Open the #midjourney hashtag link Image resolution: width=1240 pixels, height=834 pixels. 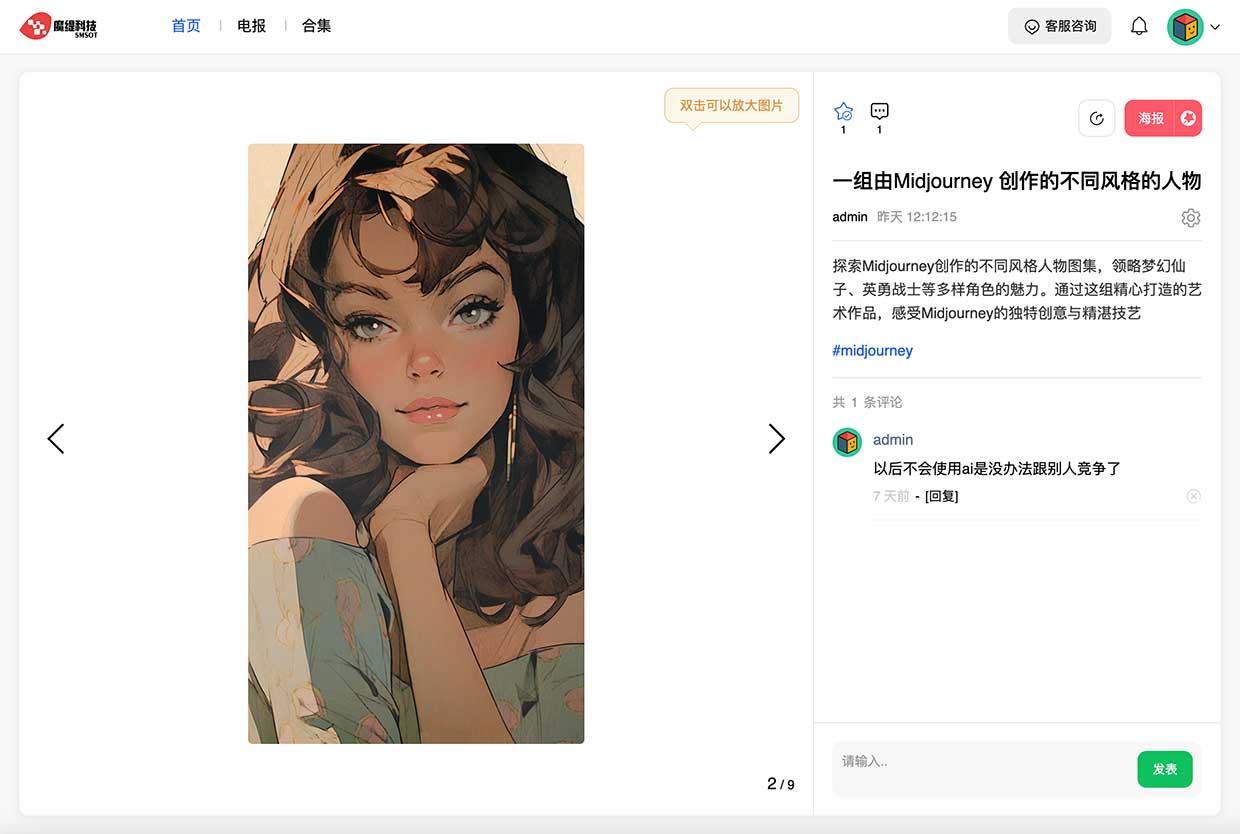click(872, 351)
